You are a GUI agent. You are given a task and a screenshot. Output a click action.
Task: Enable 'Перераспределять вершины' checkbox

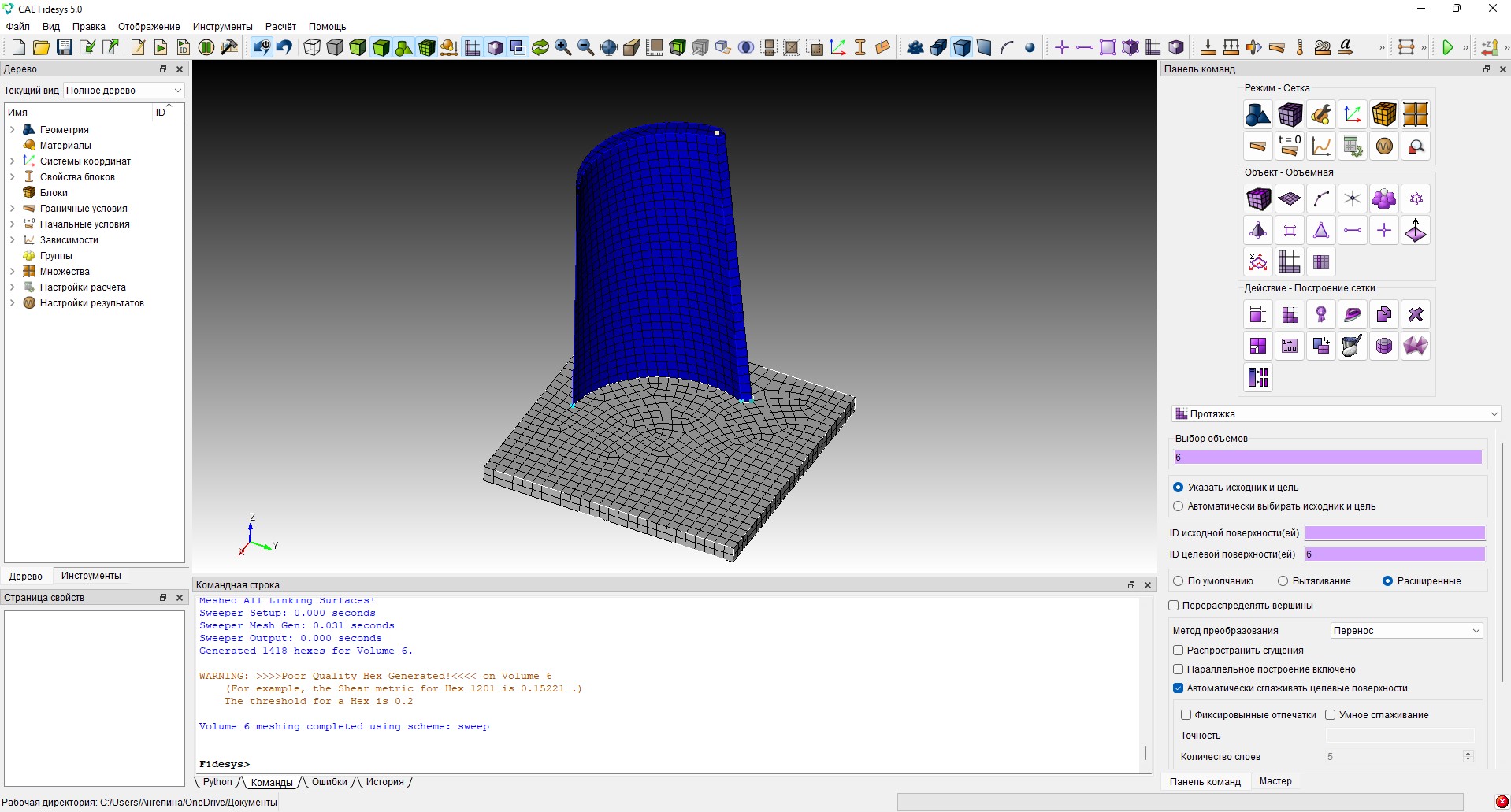click(1174, 606)
